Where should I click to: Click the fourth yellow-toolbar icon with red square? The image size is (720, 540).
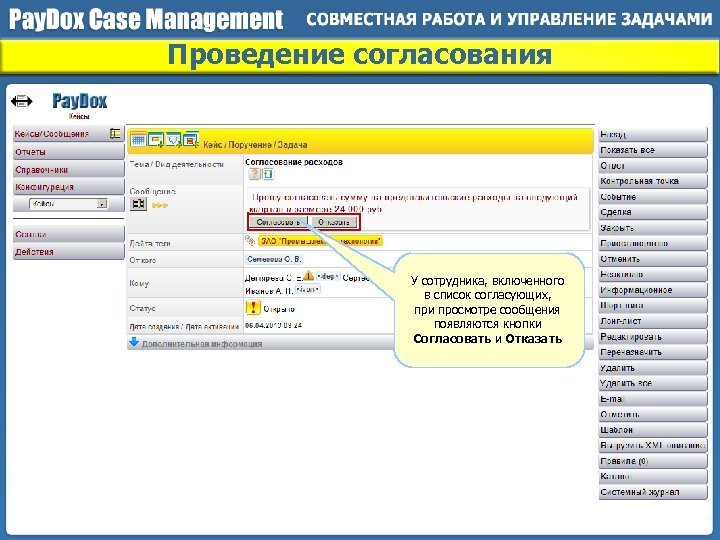tap(191, 139)
